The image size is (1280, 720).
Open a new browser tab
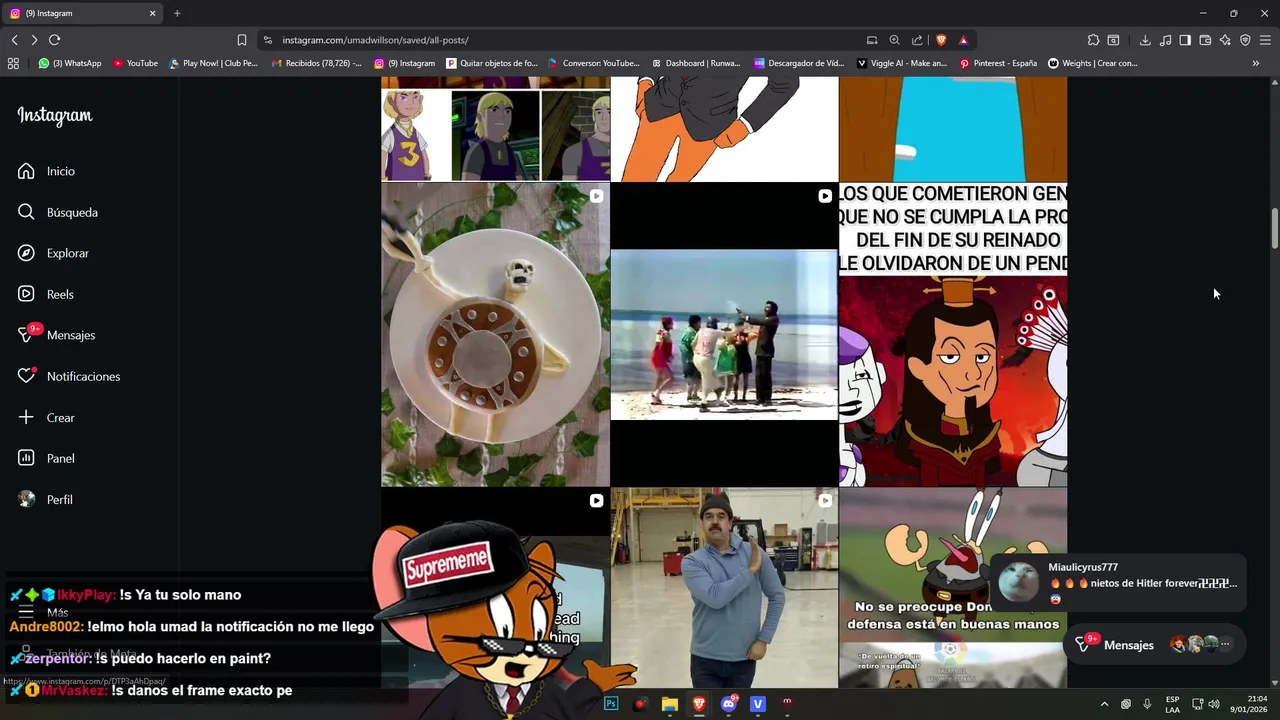tap(177, 13)
